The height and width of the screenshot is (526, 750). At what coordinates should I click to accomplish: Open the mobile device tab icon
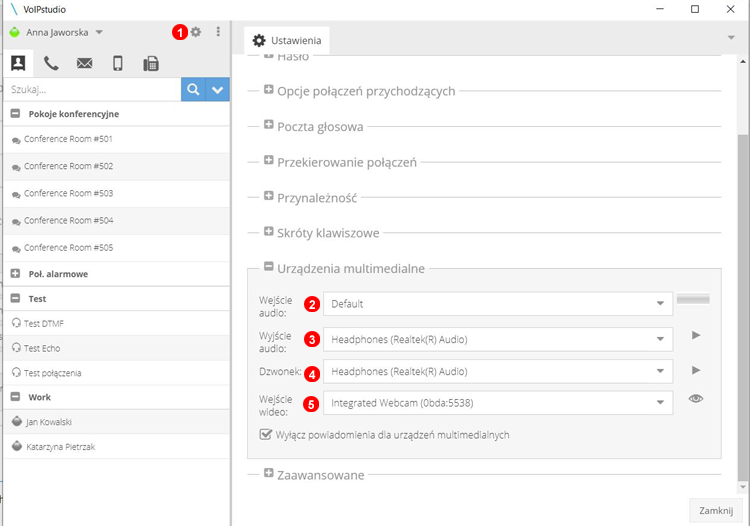tap(117, 63)
